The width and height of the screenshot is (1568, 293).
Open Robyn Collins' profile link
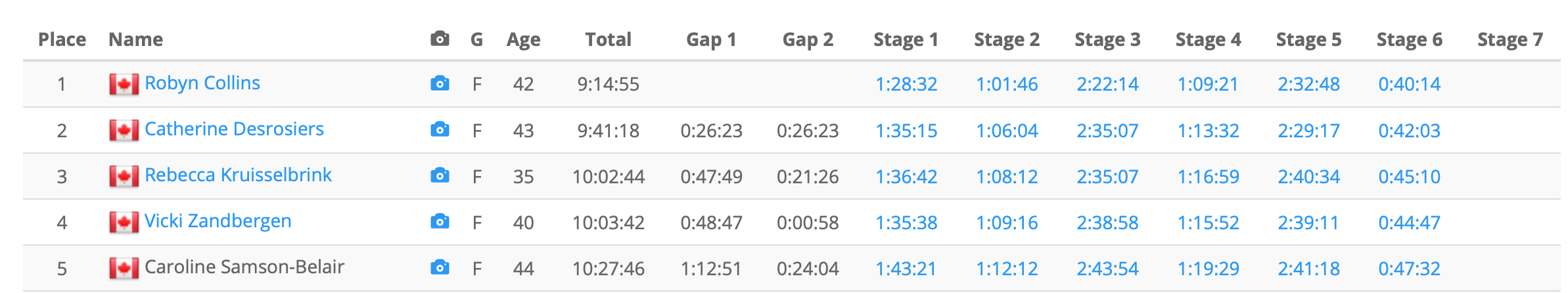202,83
